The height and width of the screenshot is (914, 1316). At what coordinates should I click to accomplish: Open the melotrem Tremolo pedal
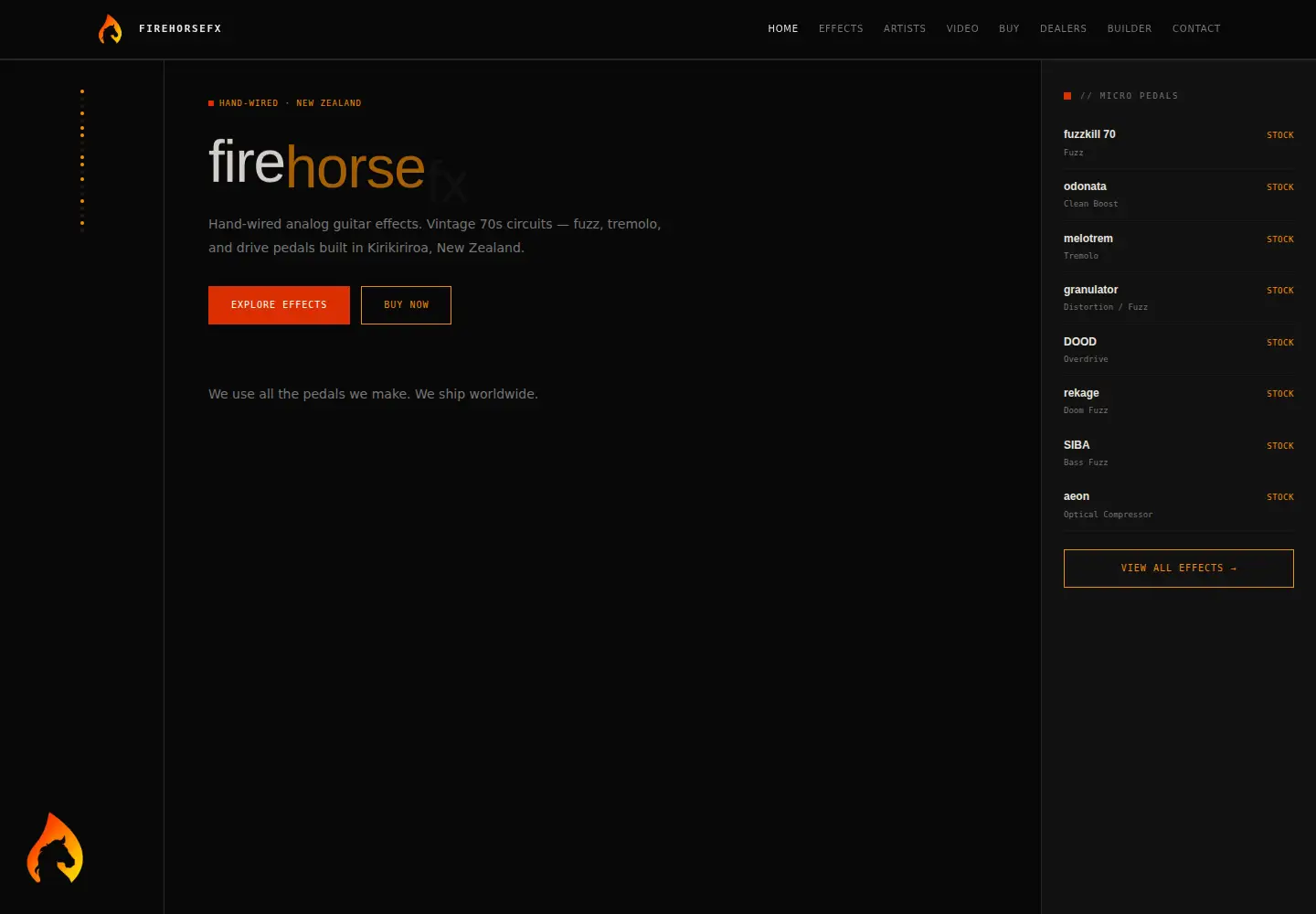click(x=1179, y=247)
